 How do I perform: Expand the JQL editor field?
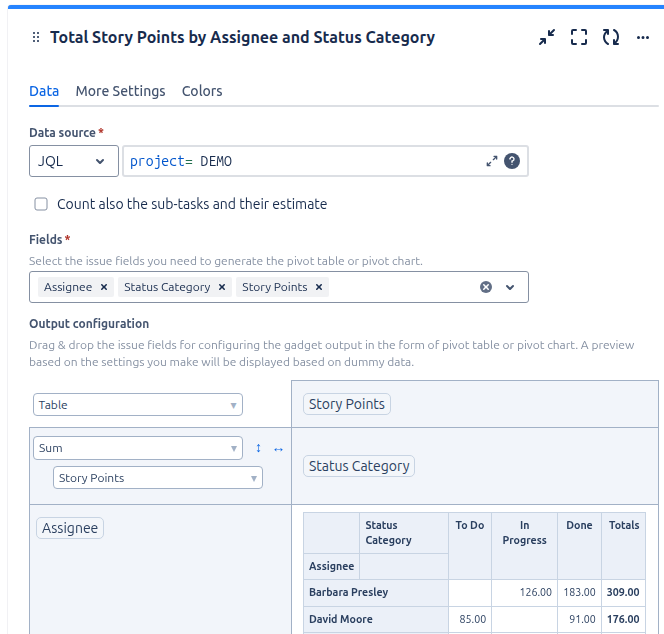coord(491,161)
